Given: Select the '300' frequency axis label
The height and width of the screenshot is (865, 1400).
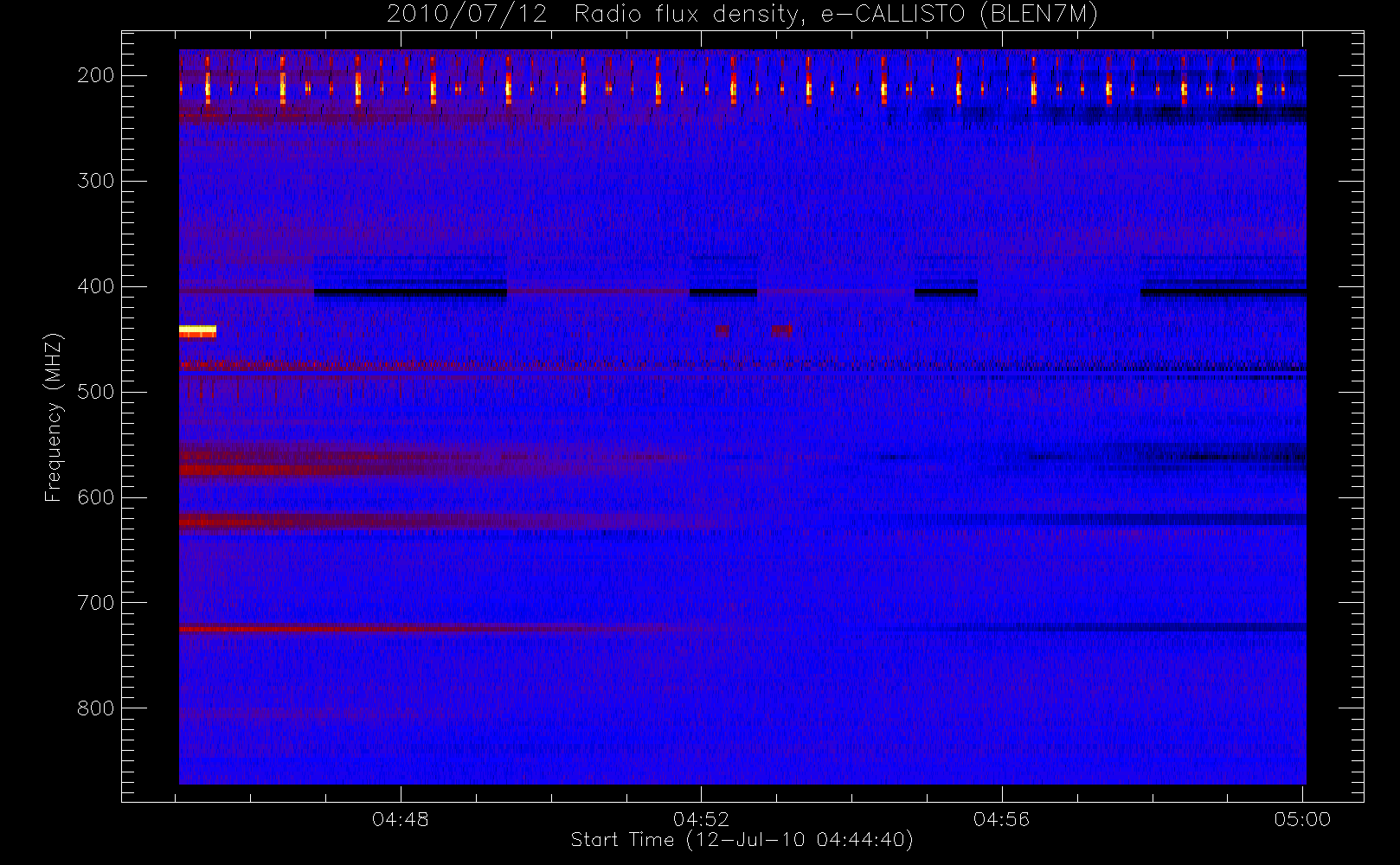Looking at the screenshot, I should click(95, 181).
